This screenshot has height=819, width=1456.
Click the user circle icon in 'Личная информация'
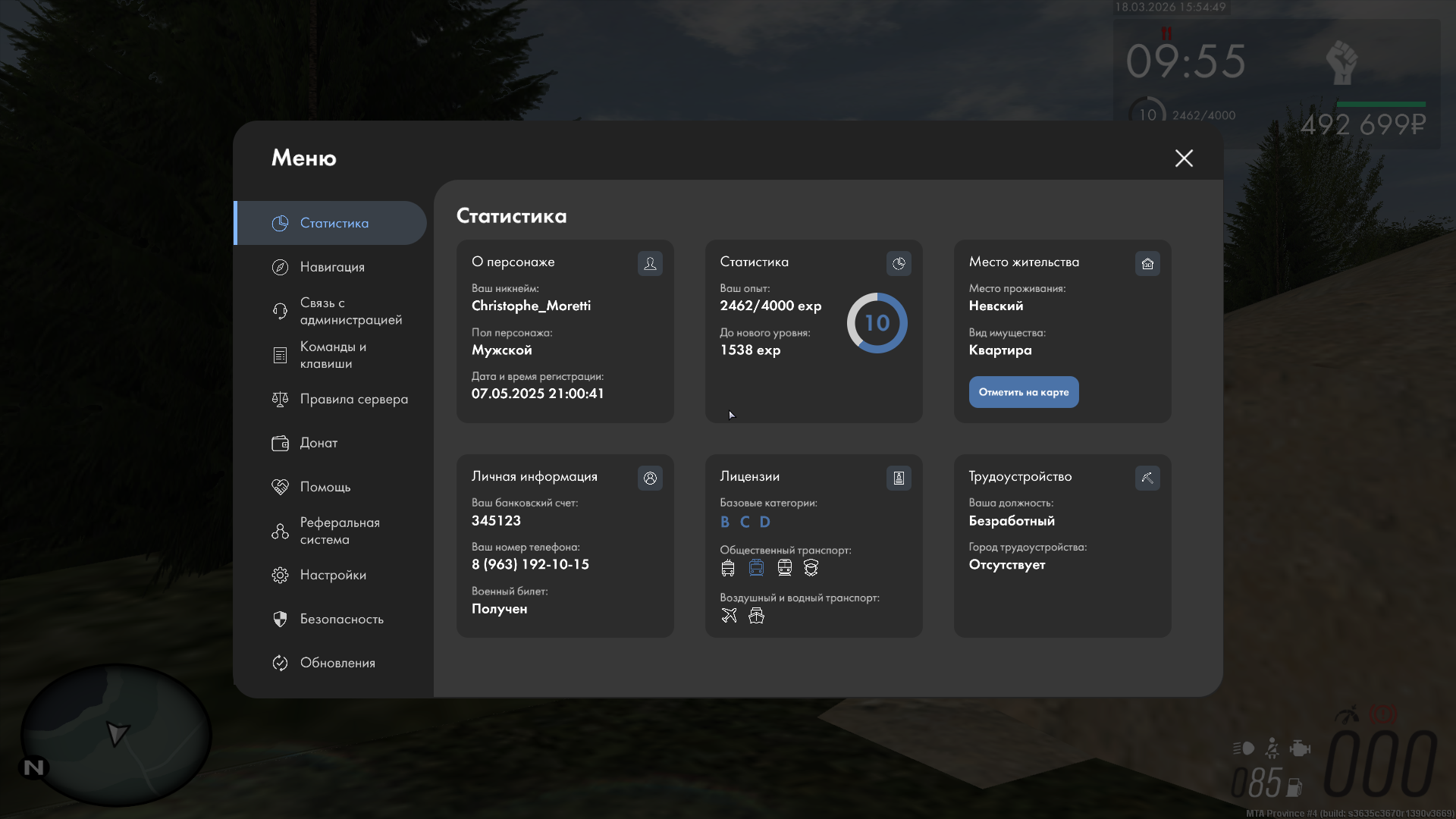click(x=650, y=478)
